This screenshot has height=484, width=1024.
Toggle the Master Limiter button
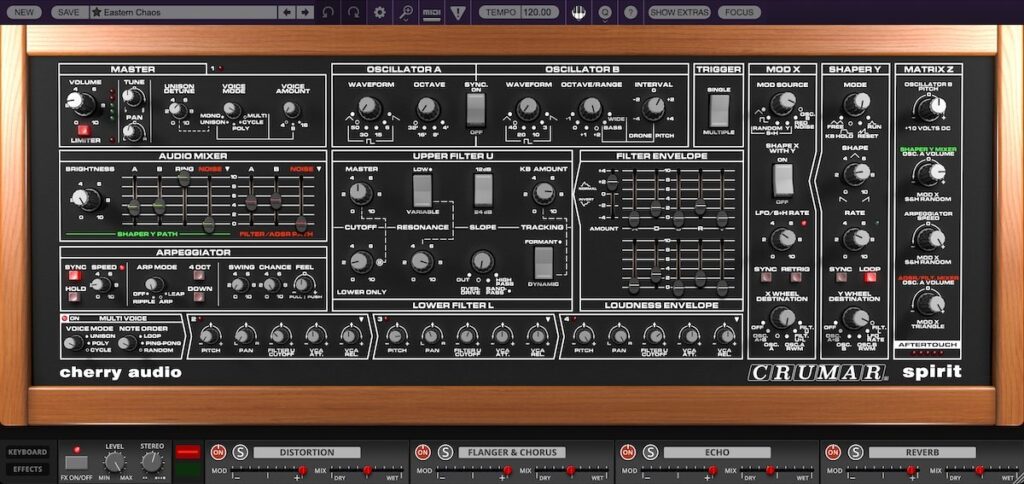[82, 129]
